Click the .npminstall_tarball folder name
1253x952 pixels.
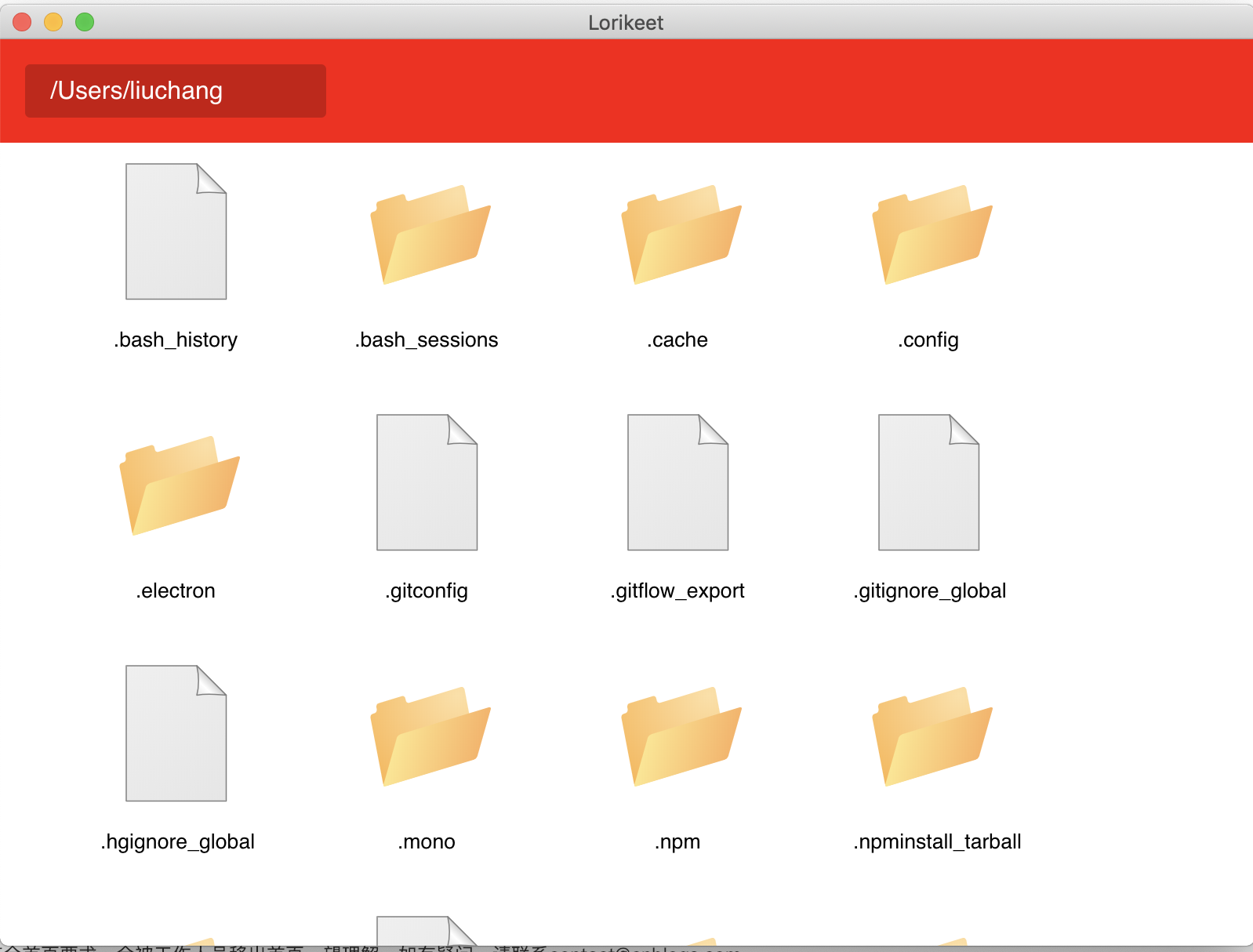937,841
